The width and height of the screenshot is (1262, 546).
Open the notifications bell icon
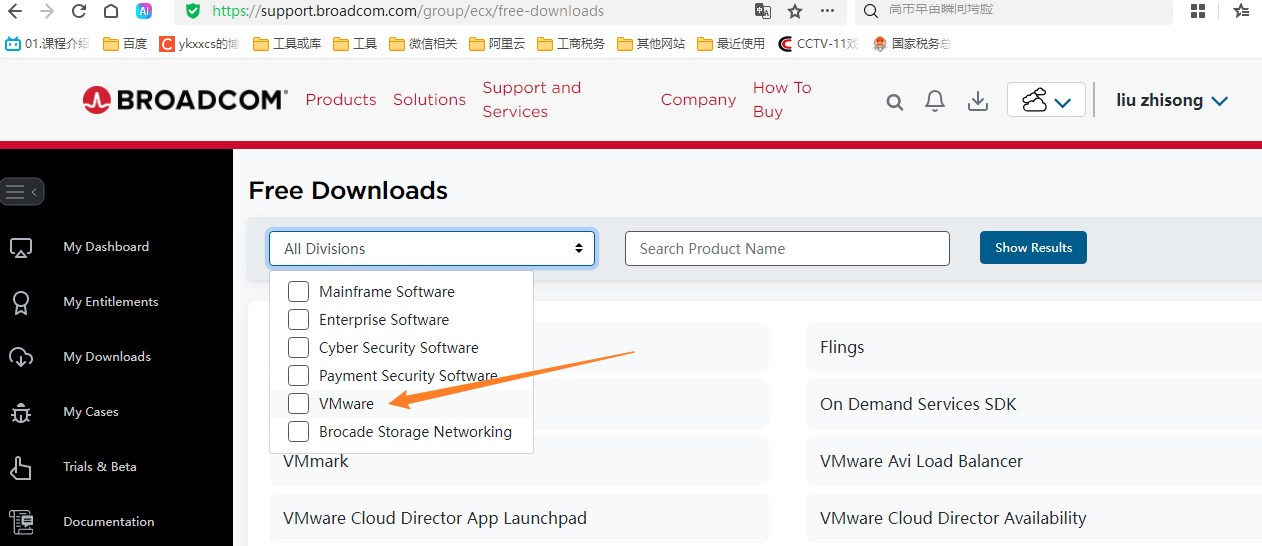[935, 101]
